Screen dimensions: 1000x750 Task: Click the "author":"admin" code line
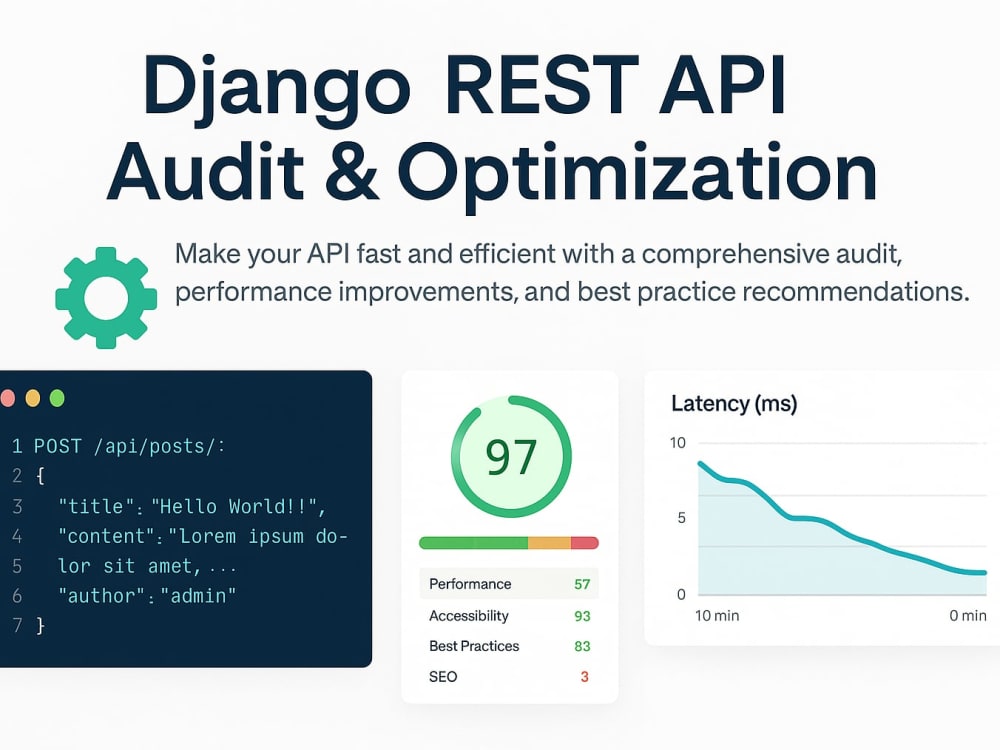(x=147, y=596)
